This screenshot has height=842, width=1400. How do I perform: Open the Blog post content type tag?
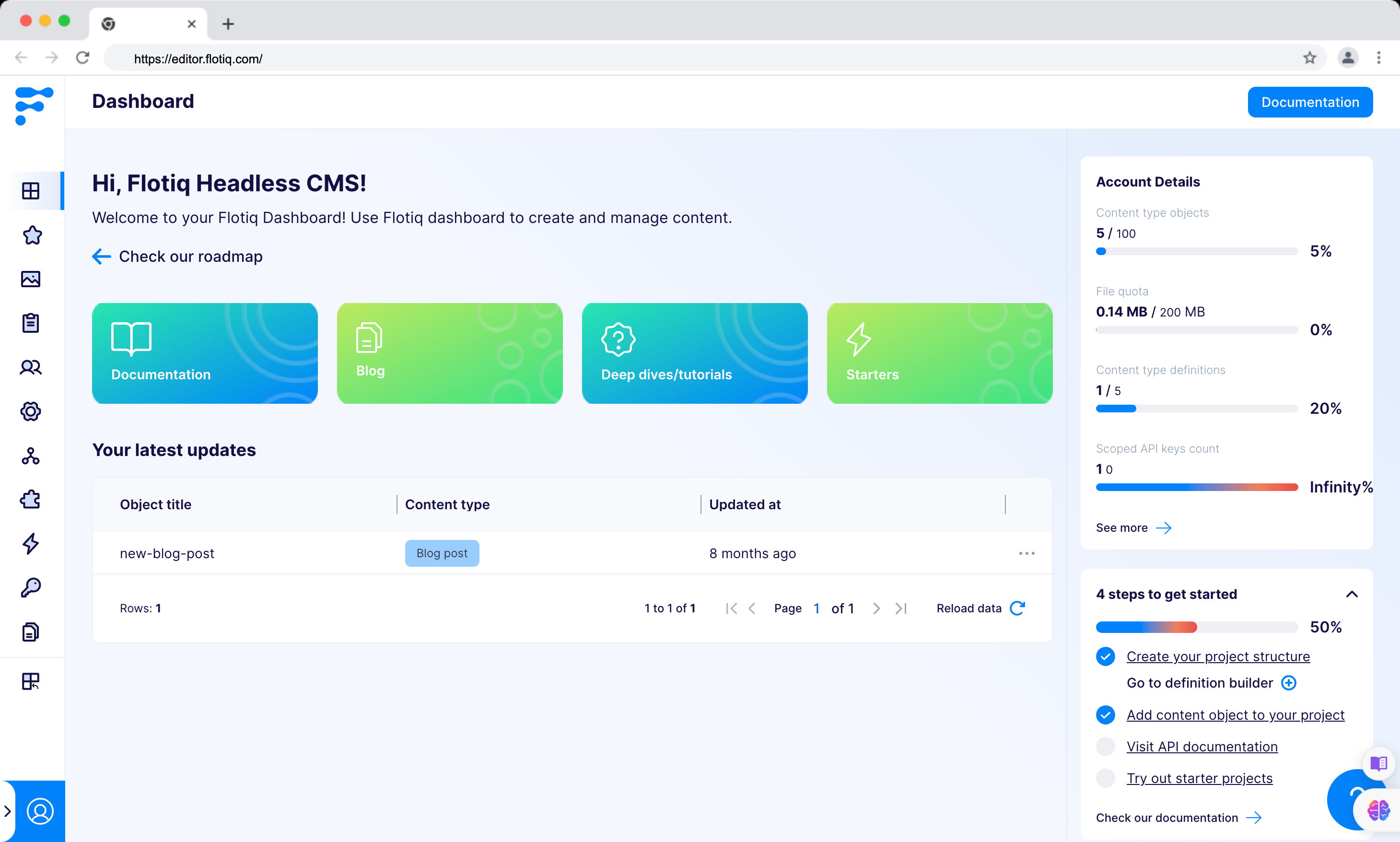[442, 553]
